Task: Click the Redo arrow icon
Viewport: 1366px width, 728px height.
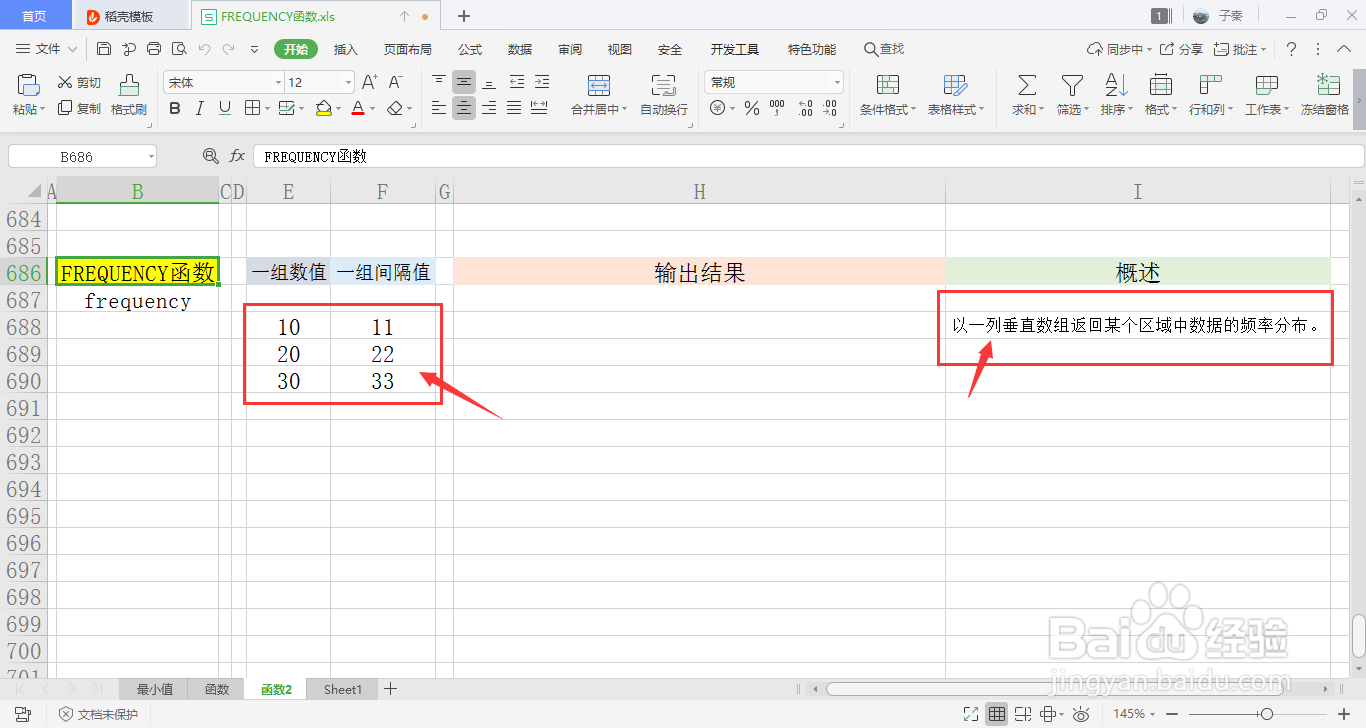Action: pos(229,49)
